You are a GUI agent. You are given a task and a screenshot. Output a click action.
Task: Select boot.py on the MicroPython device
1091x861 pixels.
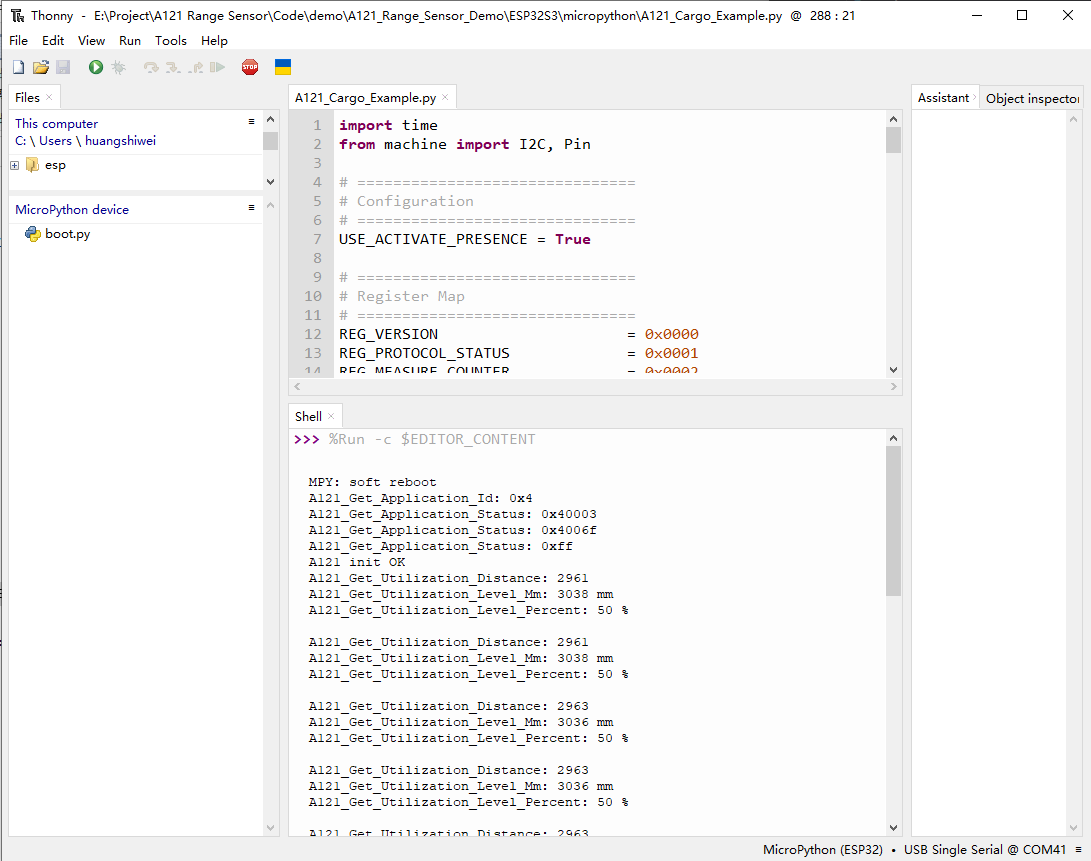[67, 234]
